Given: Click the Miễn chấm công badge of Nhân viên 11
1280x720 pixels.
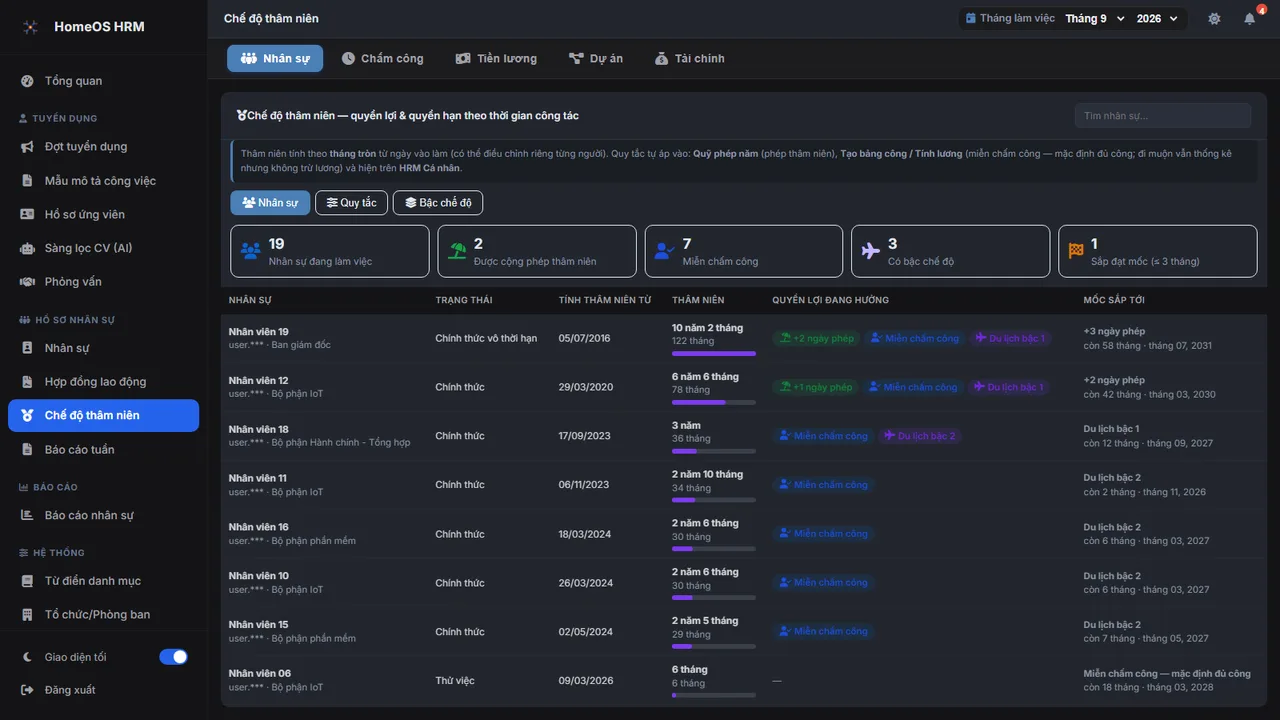Looking at the screenshot, I should pyautogui.click(x=823, y=485).
